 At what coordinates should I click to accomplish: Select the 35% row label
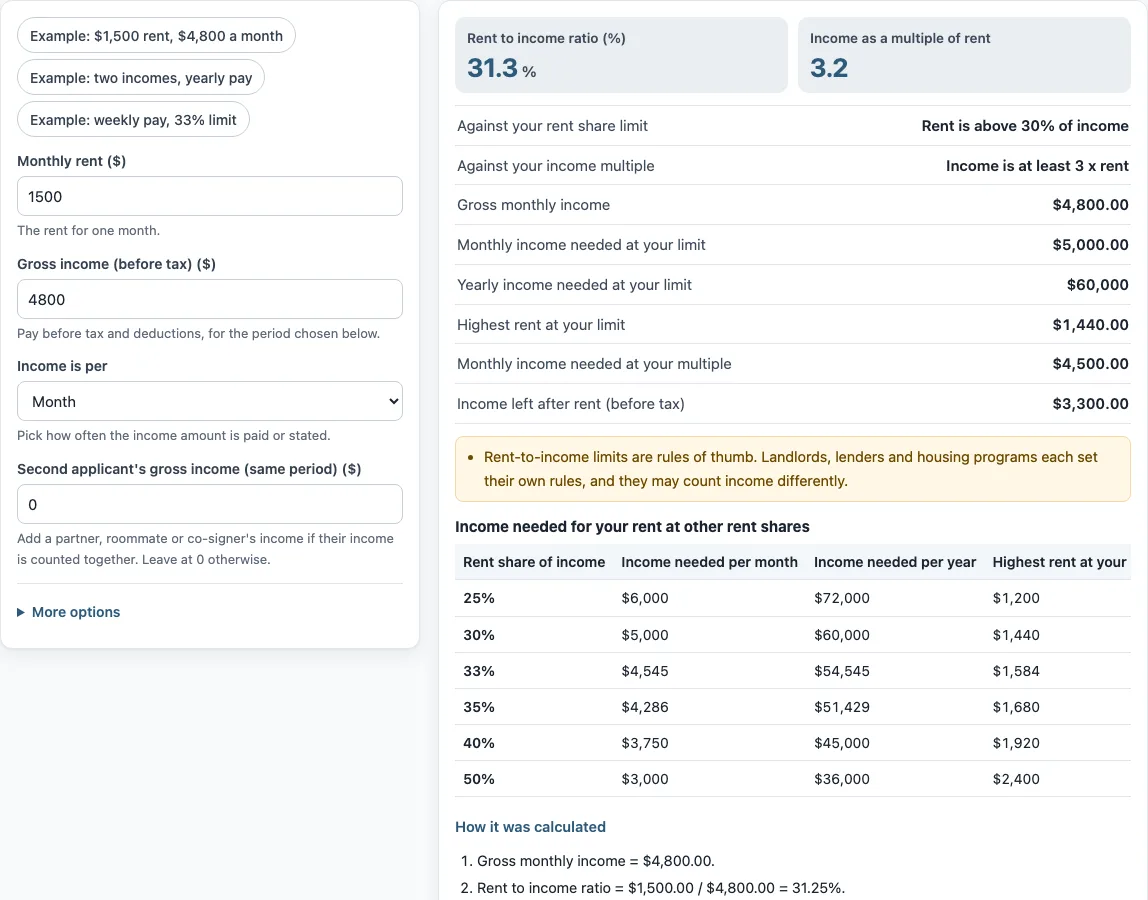[x=479, y=707]
